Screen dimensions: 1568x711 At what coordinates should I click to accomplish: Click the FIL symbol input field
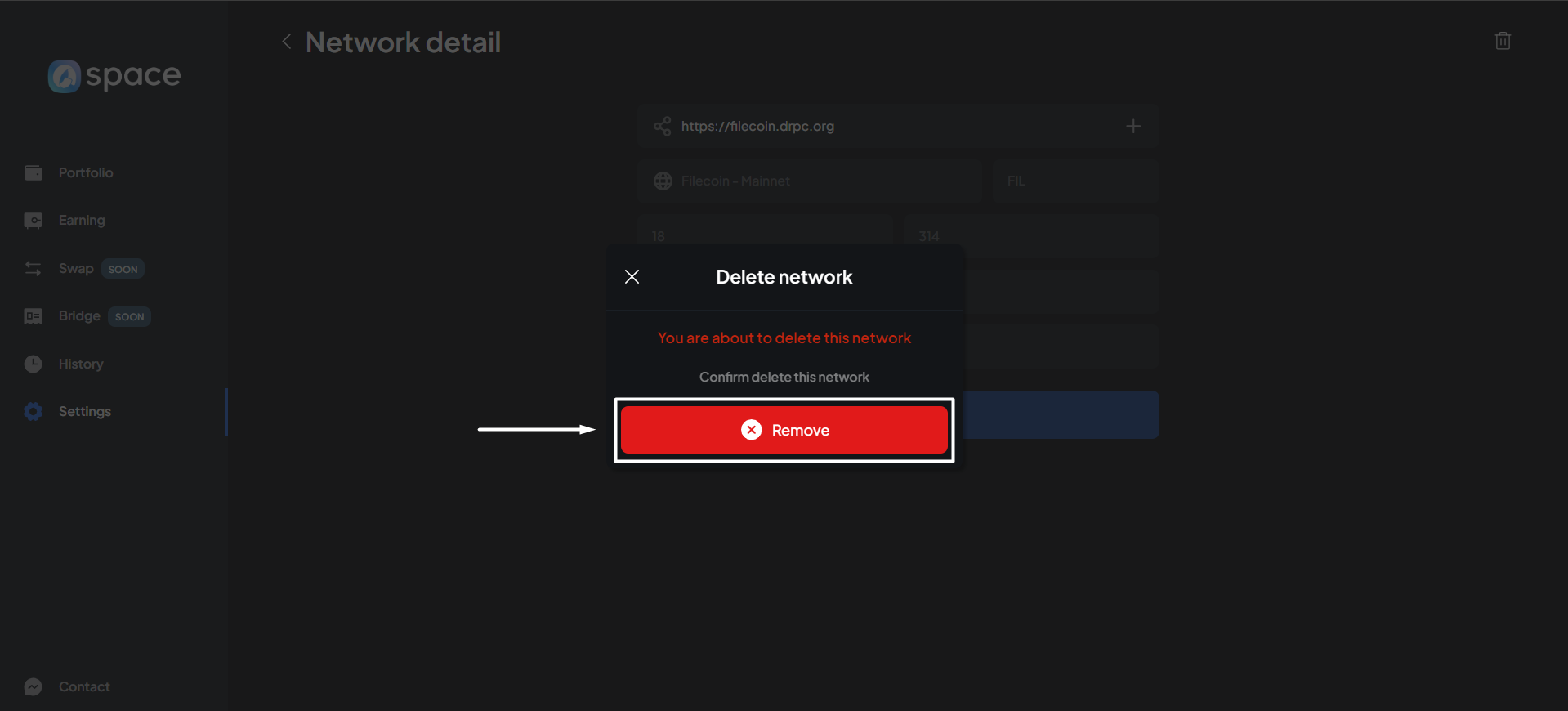click(1074, 181)
